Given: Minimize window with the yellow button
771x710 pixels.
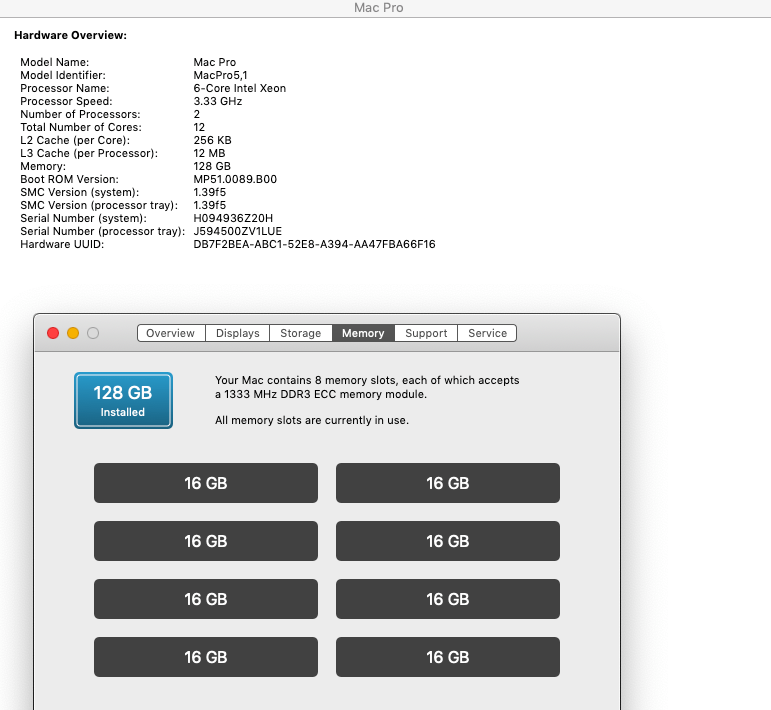Looking at the screenshot, I should [x=73, y=333].
